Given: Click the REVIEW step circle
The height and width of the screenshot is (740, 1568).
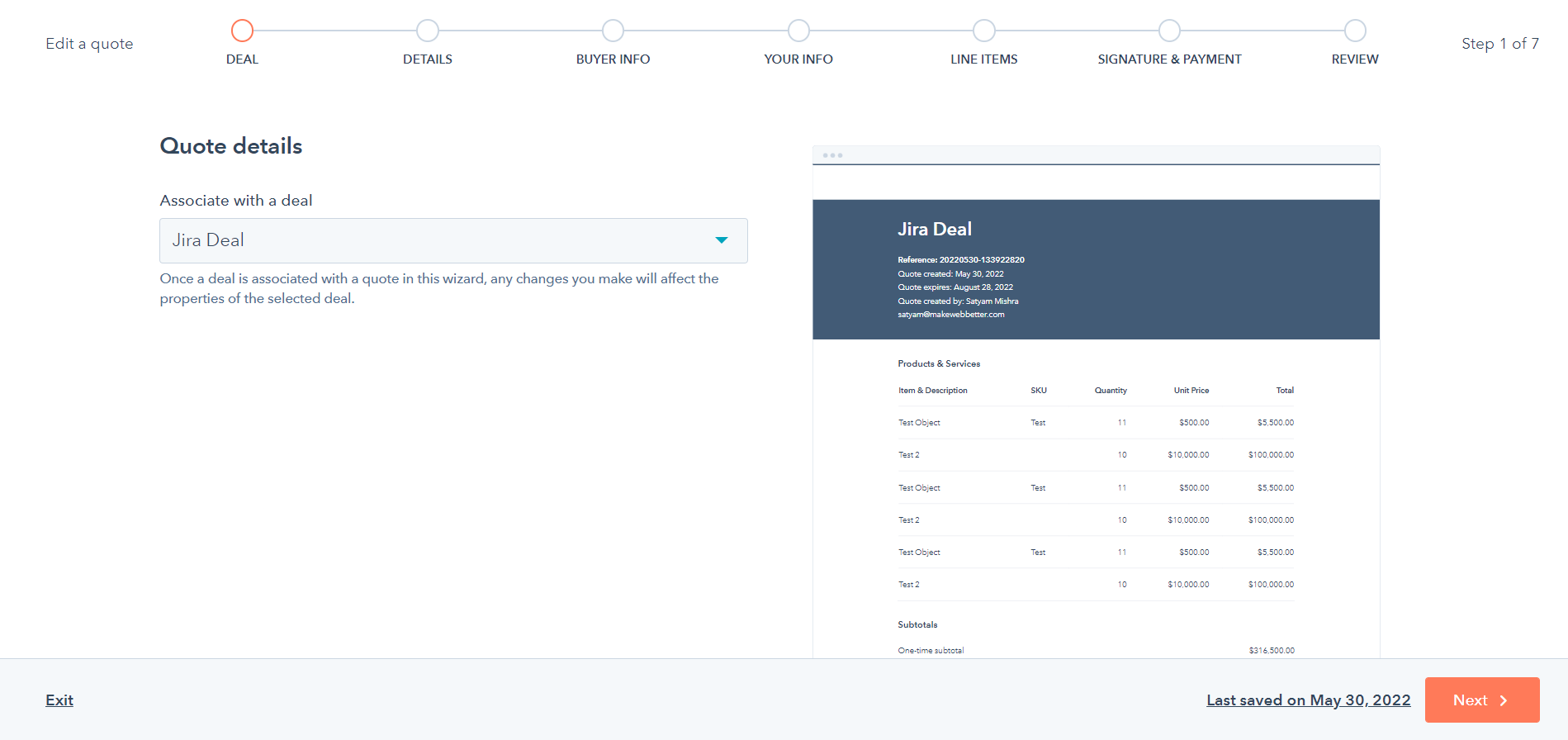Looking at the screenshot, I should [1355, 31].
